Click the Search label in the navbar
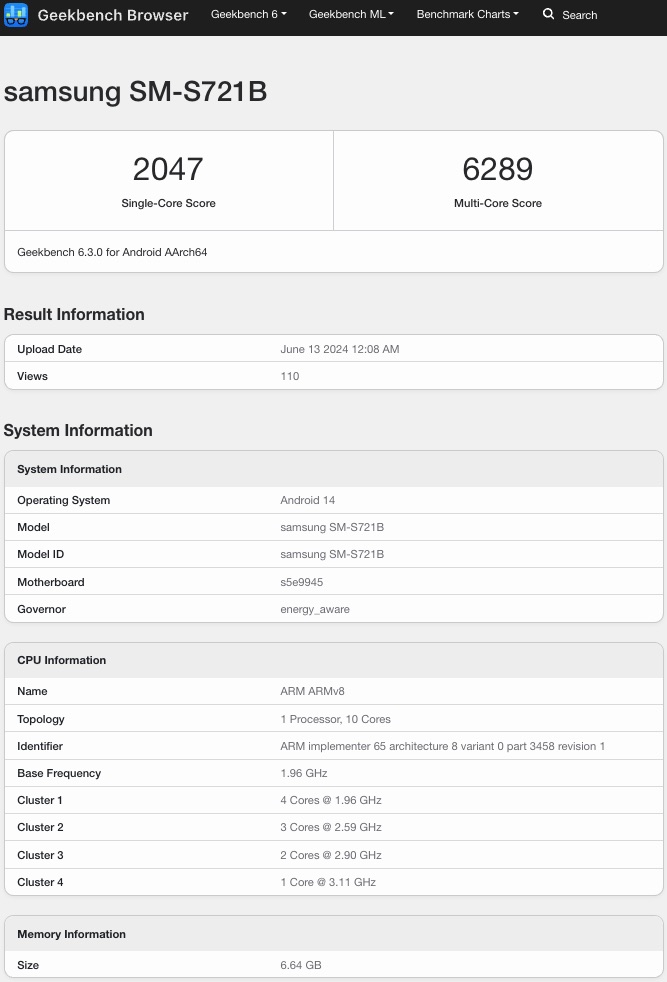Image resolution: width=667 pixels, height=982 pixels. coord(579,15)
